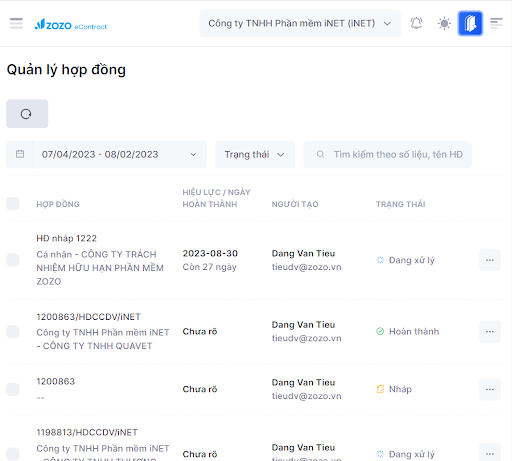Tick the select-all checkbox in table header
512x461 pixels.
tap(13, 204)
